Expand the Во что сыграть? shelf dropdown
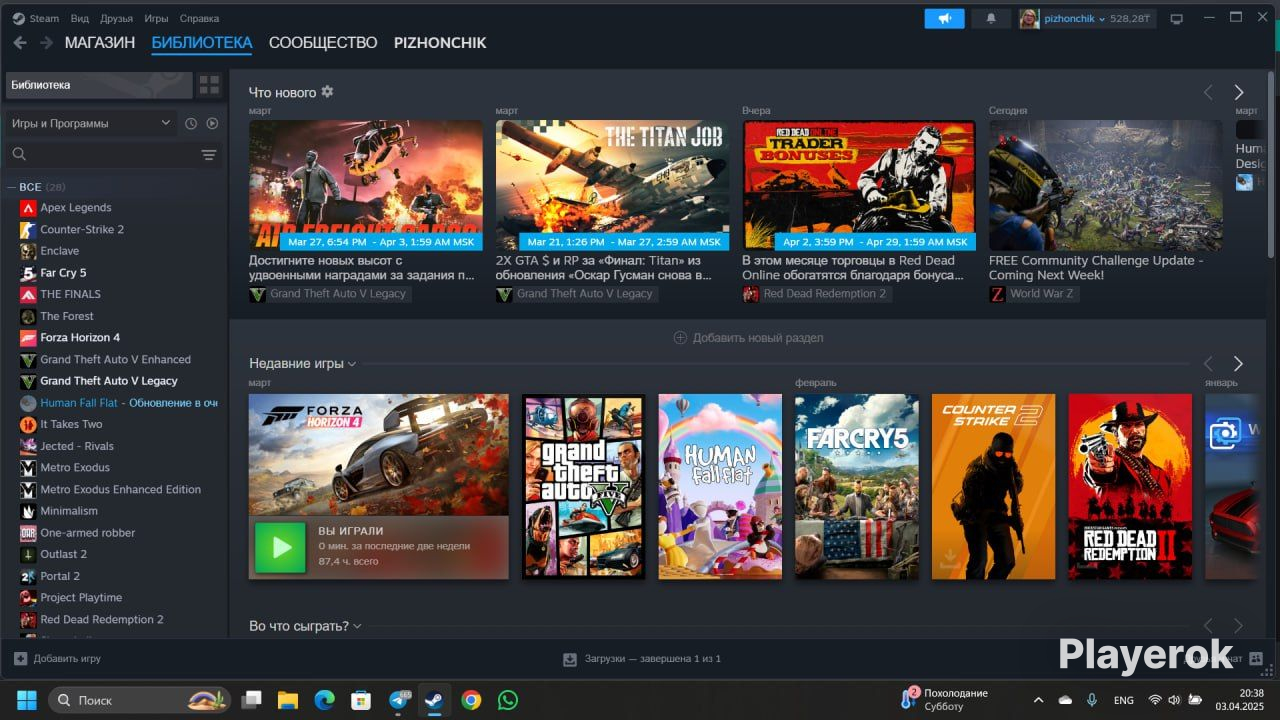 pyautogui.click(x=357, y=626)
